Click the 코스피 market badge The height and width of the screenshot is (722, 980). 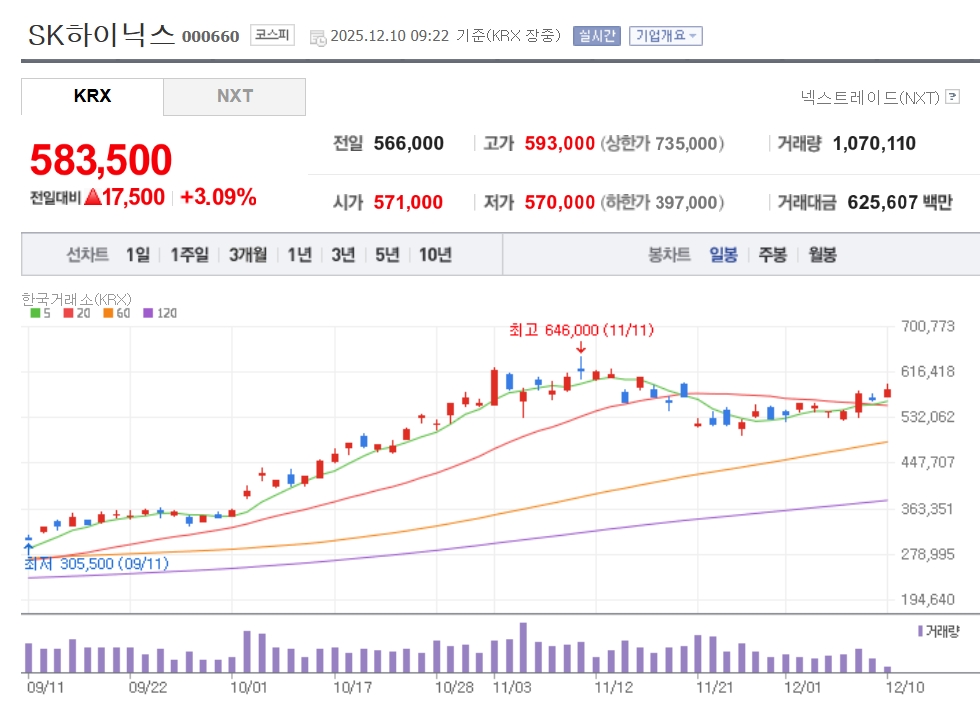point(272,36)
